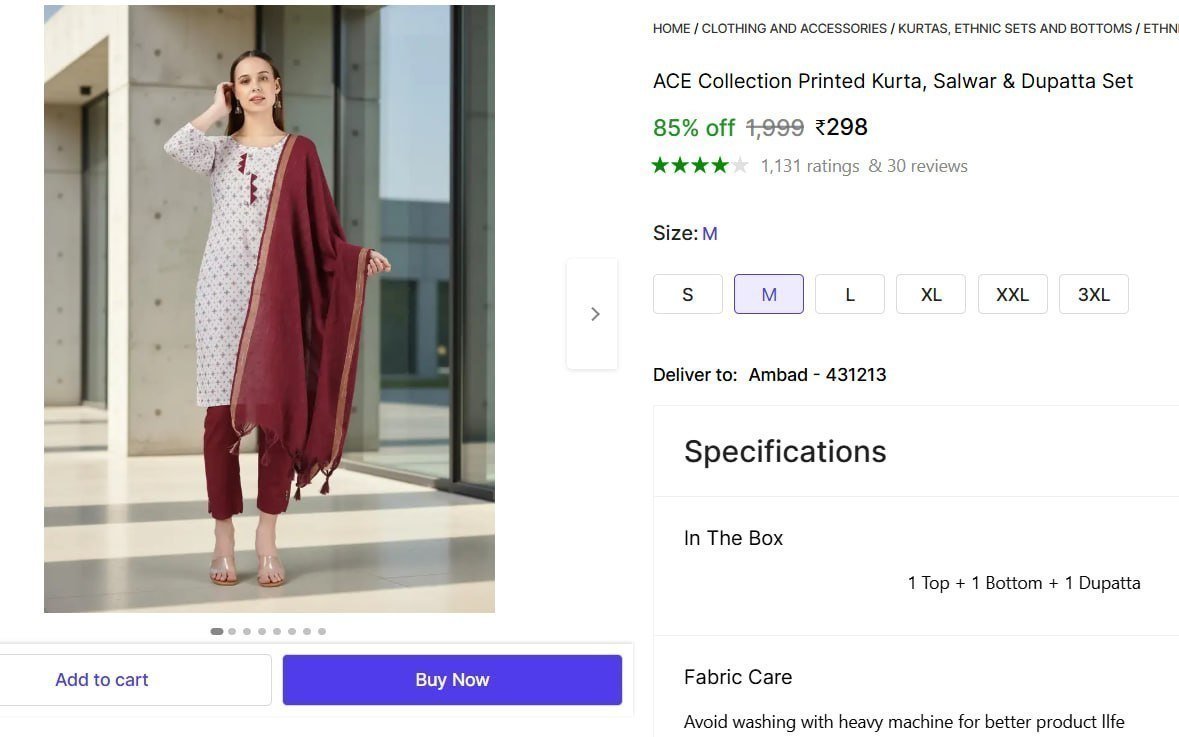Go to HOME via breadcrumb
The width and height of the screenshot is (1179, 737).
click(671, 28)
